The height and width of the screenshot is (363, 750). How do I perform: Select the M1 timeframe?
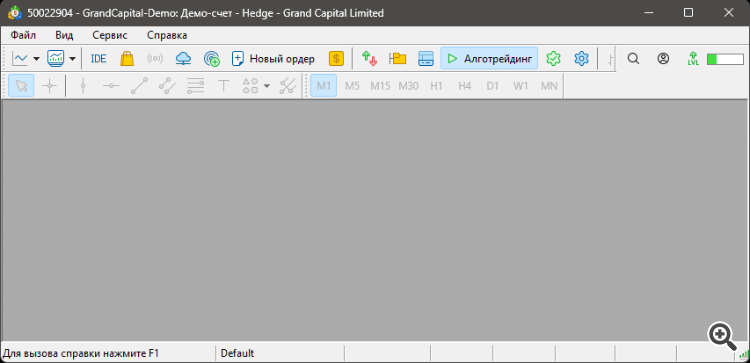324,86
